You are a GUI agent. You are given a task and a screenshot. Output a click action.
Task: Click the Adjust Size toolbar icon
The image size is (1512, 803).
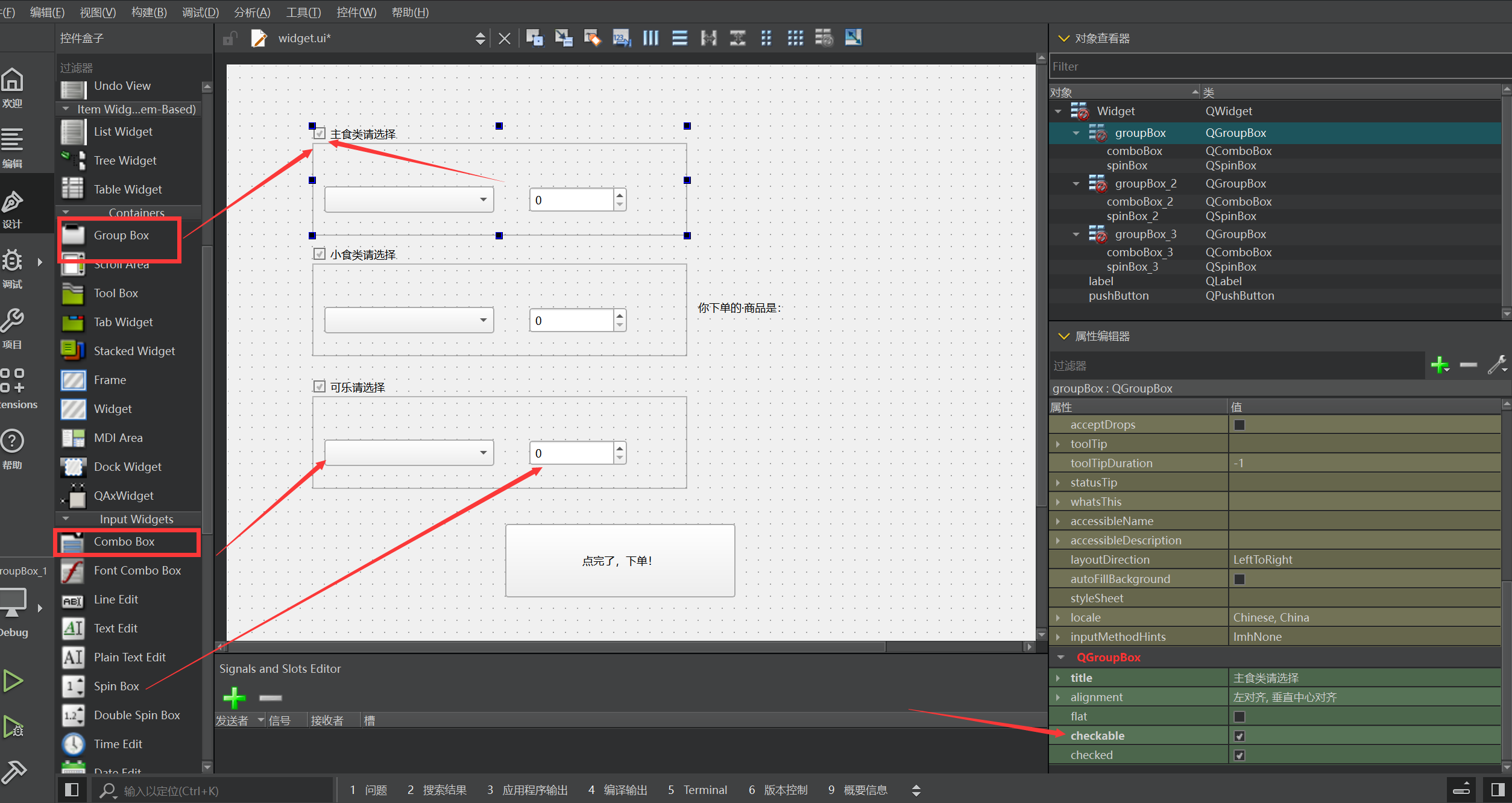pyautogui.click(x=853, y=38)
